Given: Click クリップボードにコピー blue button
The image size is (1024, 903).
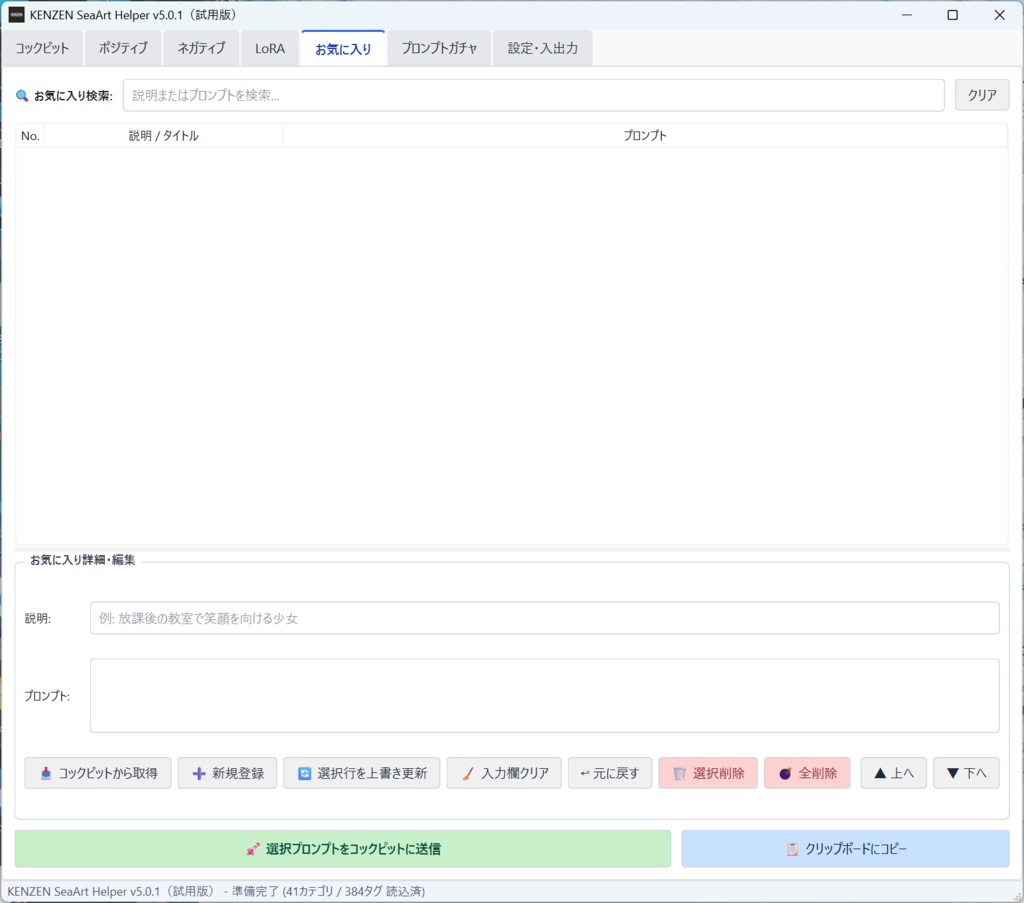Looking at the screenshot, I should point(846,849).
